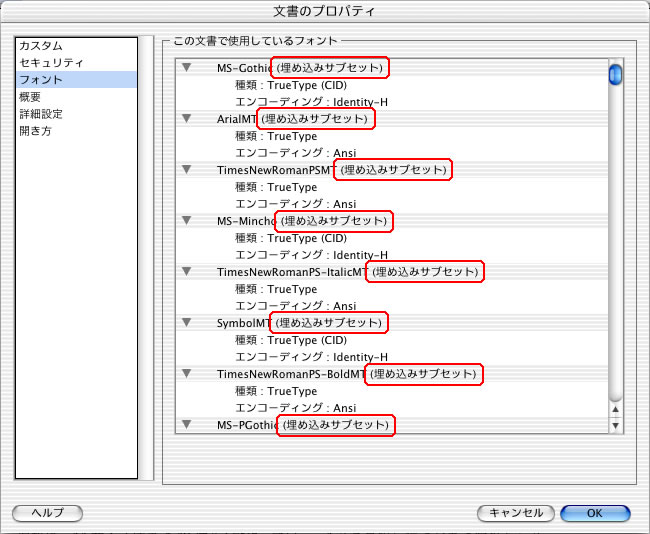
Task: Select セキュリティ in the category list
Action: click(76, 63)
